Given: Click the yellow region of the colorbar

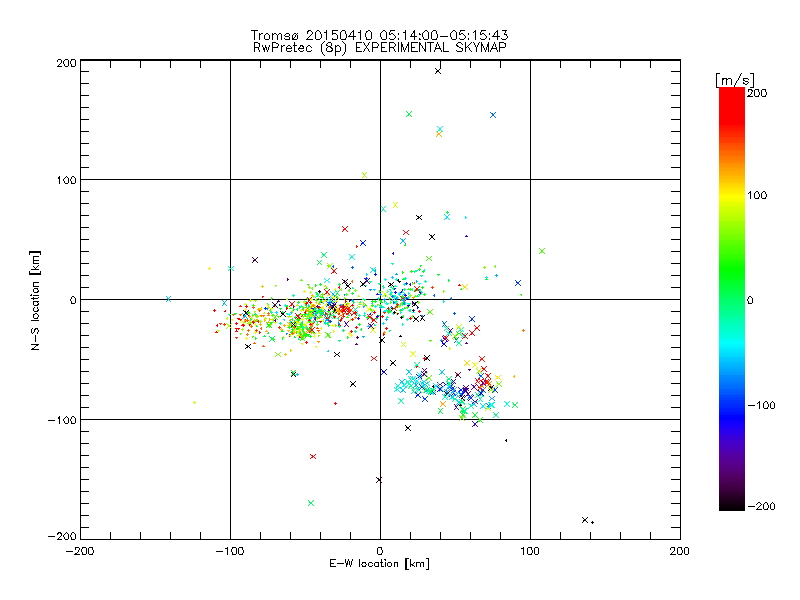Looking at the screenshot, I should (x=732, y=197).
